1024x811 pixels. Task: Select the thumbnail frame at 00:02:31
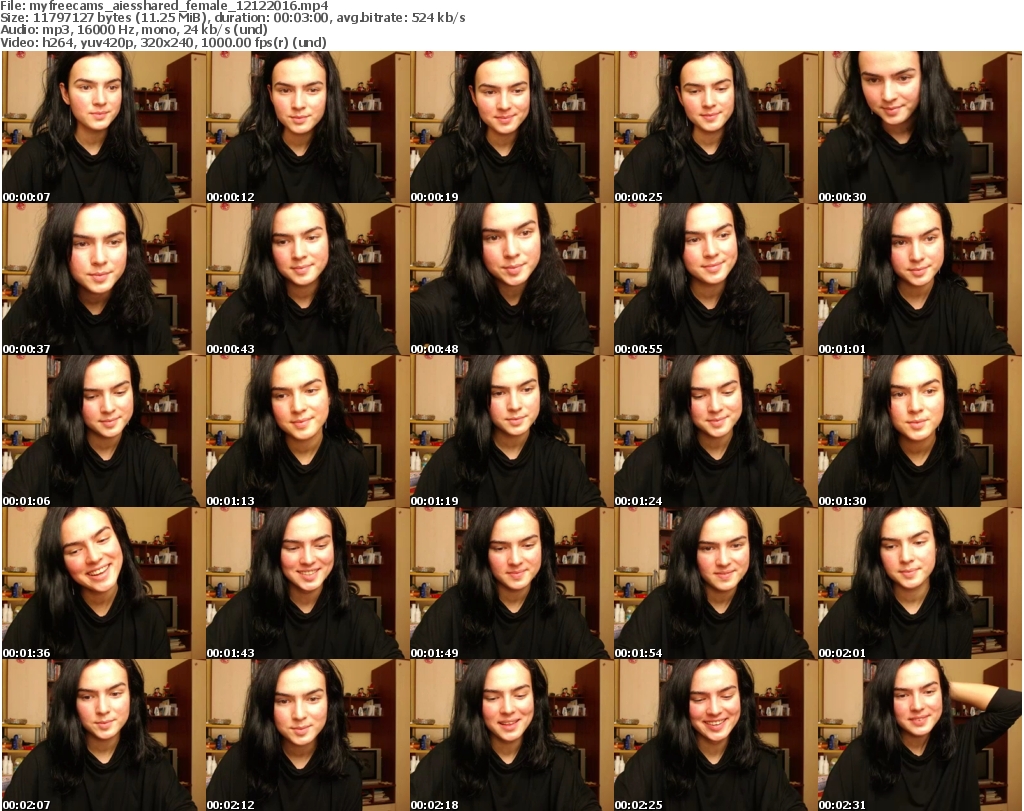920,735
